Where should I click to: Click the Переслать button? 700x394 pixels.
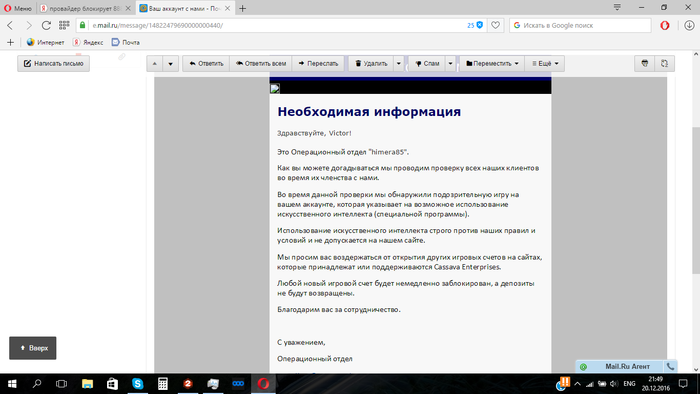318,63
